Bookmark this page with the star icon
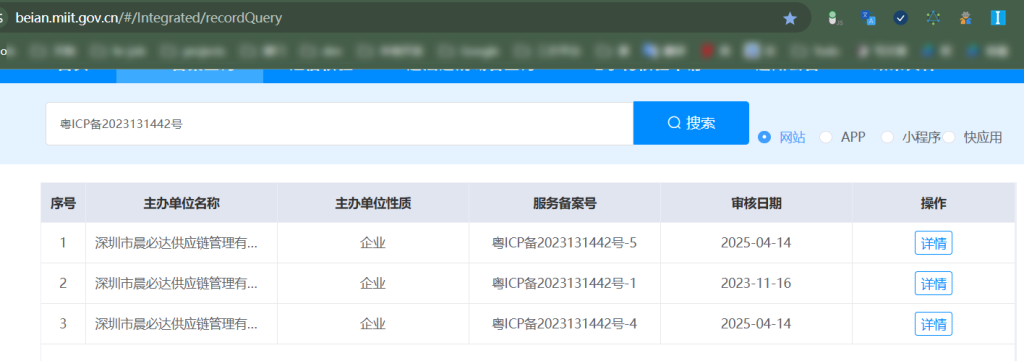This screenshot has height=361, width=1024. (790, 18)
